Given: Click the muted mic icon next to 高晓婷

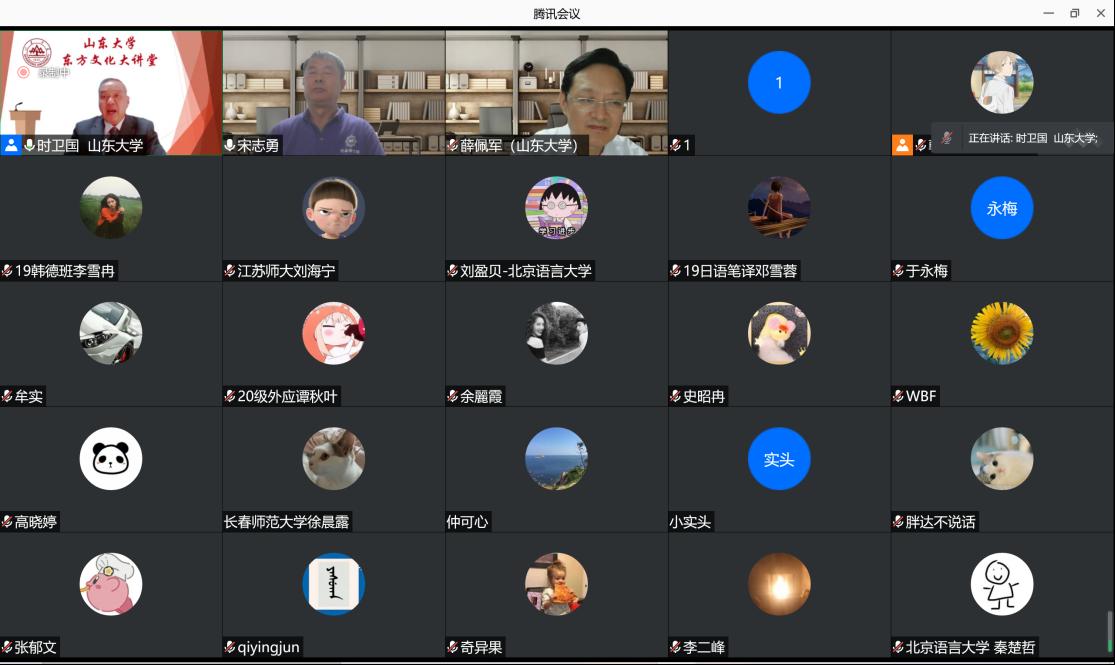Looking at the screenshot, I should click(x=7, y=522).
